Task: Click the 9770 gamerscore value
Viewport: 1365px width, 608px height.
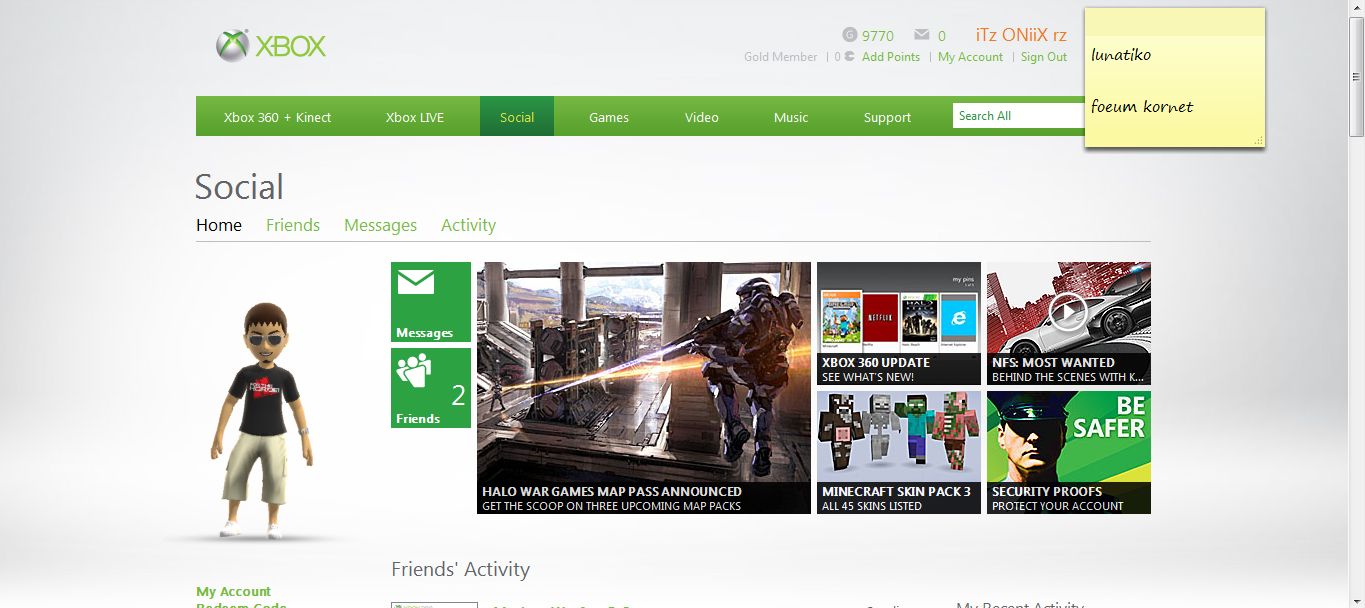Action: tap(878, 36)
